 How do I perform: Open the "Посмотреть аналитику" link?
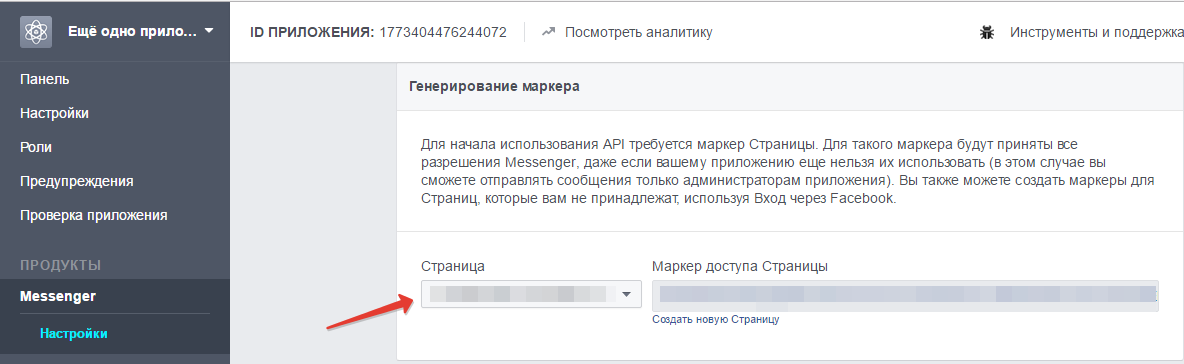tap(638, 32)
